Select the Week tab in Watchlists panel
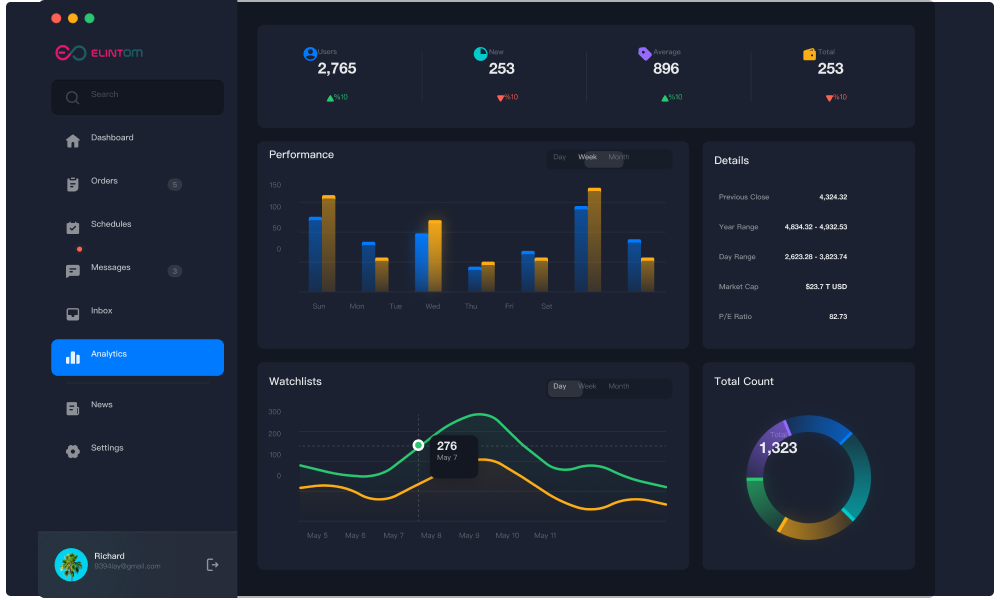This screenshot has width=1000, height=600. (587, 386)
